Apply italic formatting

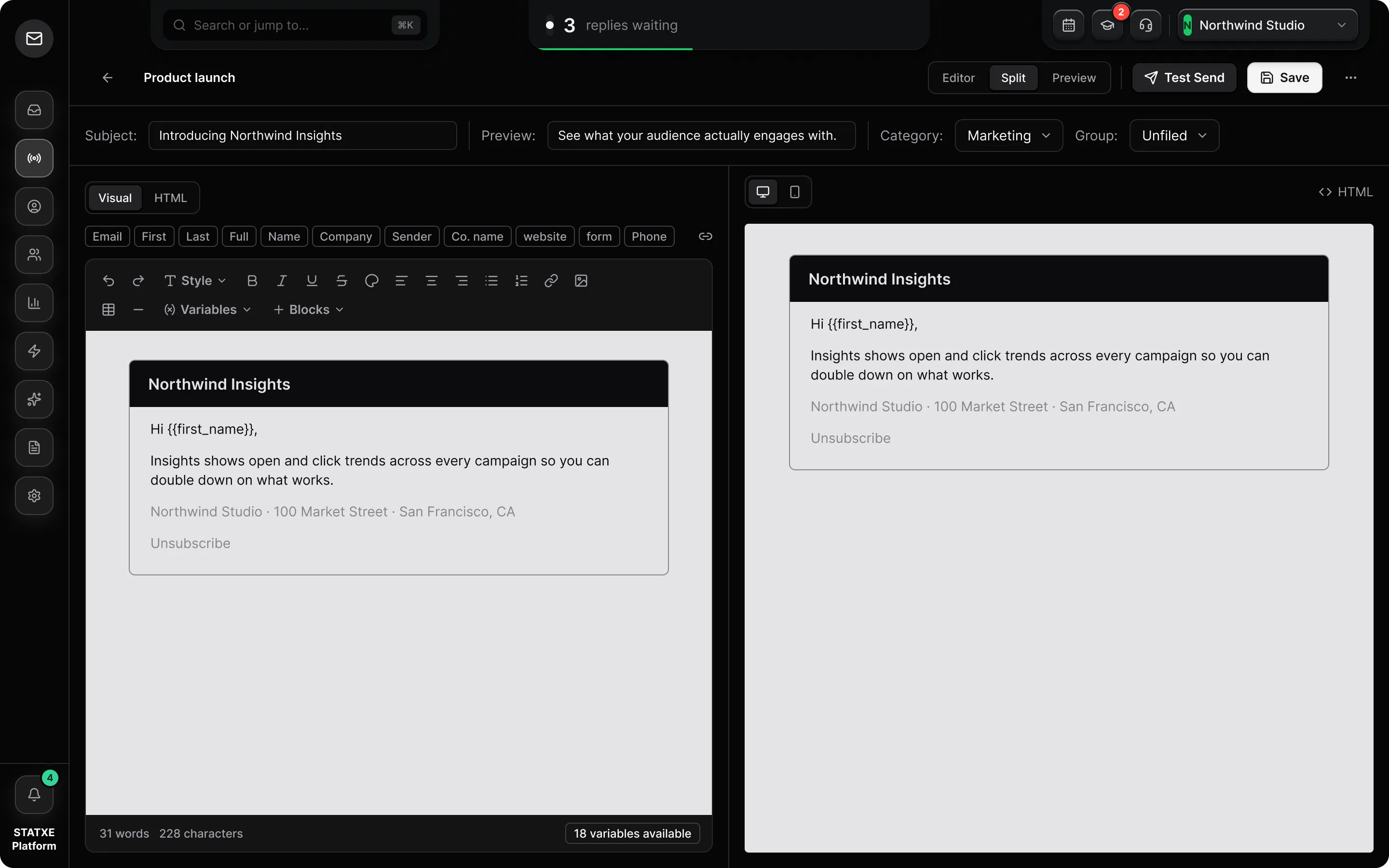[282, 281]
